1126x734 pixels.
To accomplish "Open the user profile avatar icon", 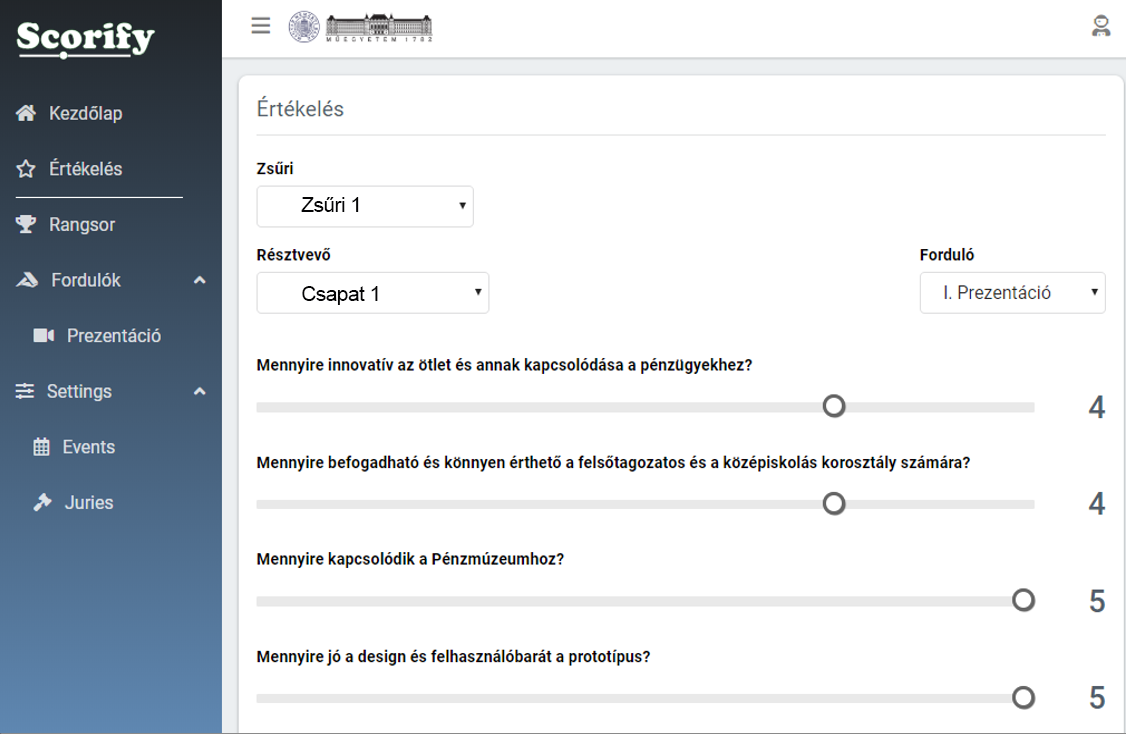I will coord(1101,26).
